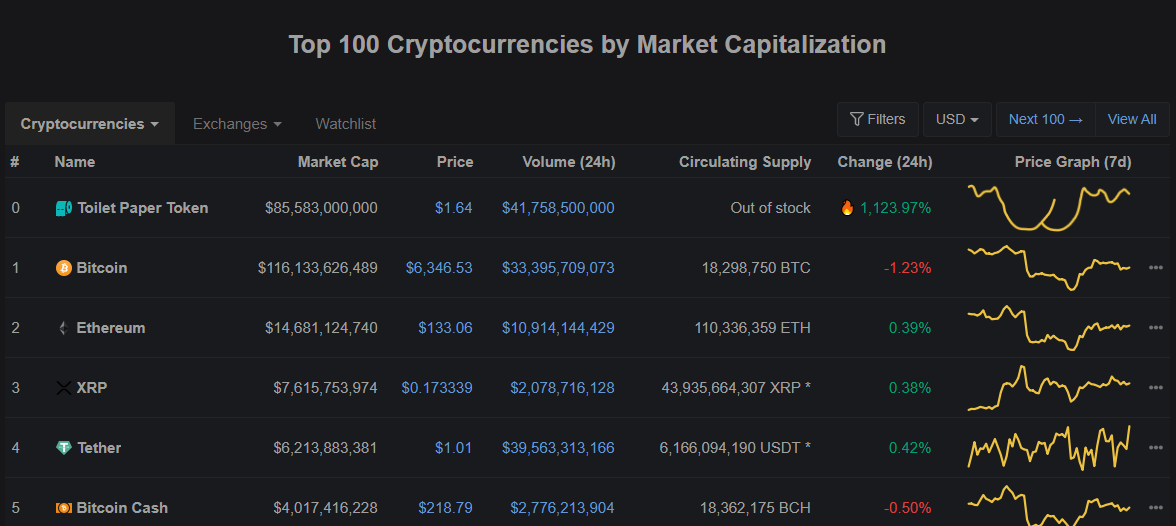Switch to the Watchlist tab
The image size is (1176, 526).
(x=346, y=124)
